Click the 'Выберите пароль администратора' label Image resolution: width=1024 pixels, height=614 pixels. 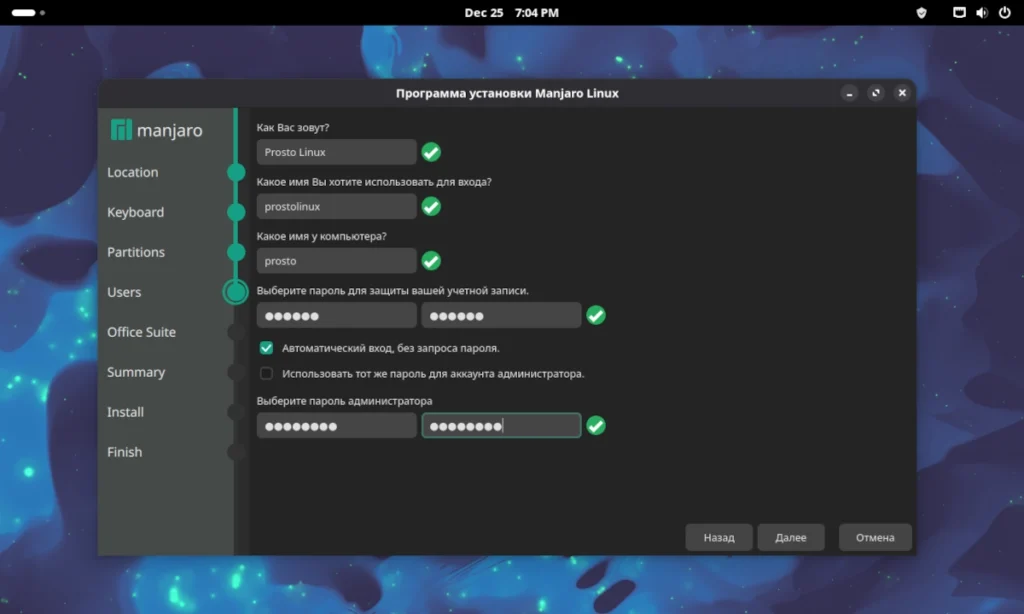pyautogui.click(x=344, y=401)
